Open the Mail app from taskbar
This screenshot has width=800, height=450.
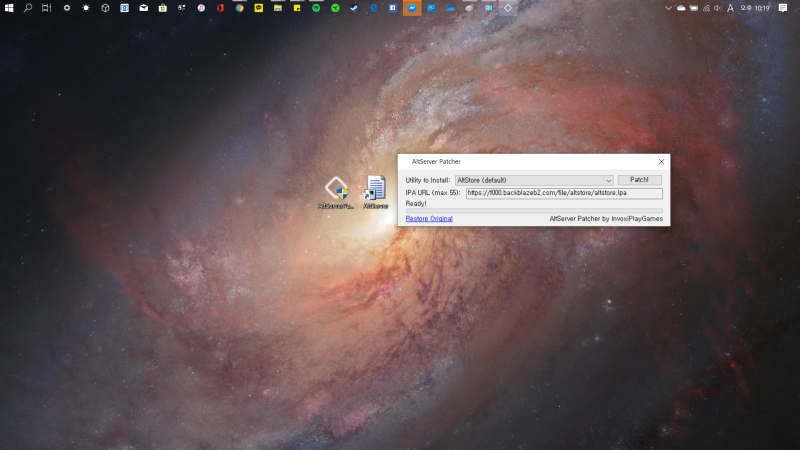tap(143, 8)
